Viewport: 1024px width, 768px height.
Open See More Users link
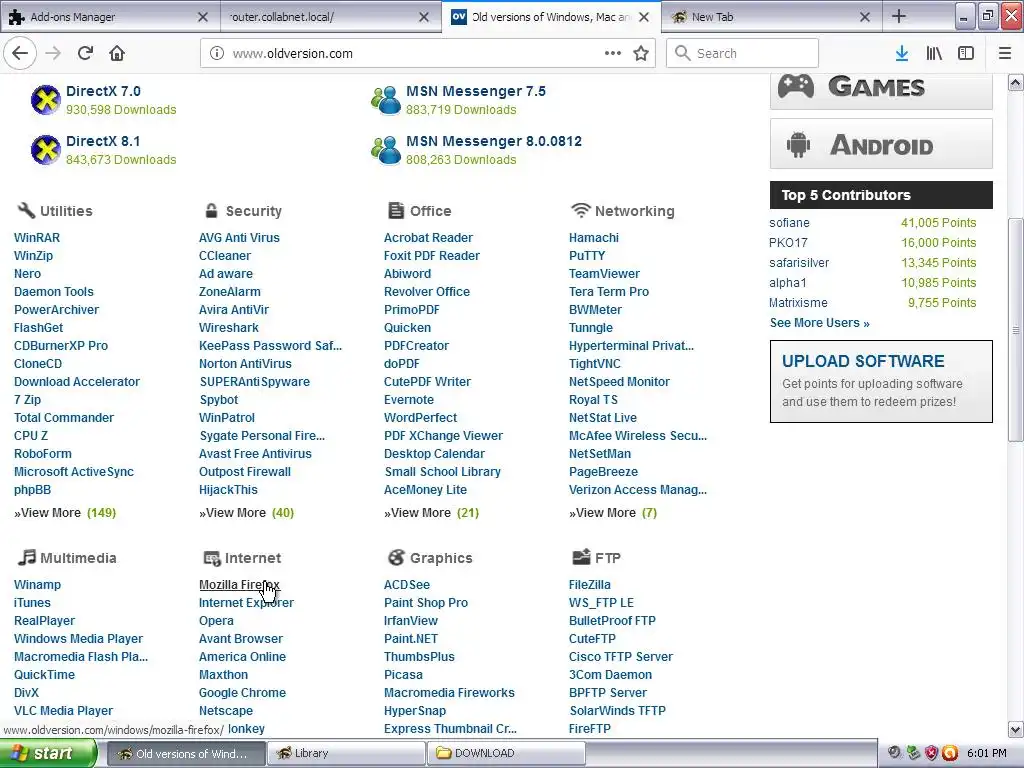click(x=819, y=323)
